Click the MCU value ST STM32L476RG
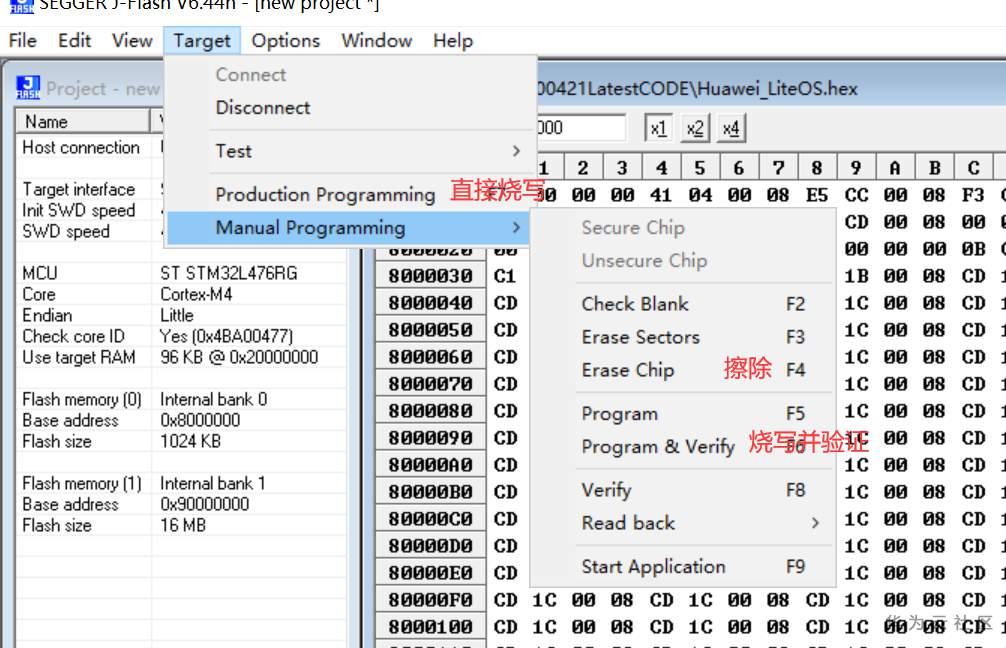Viewport: 1006px width, 648px height. (228, 273)
